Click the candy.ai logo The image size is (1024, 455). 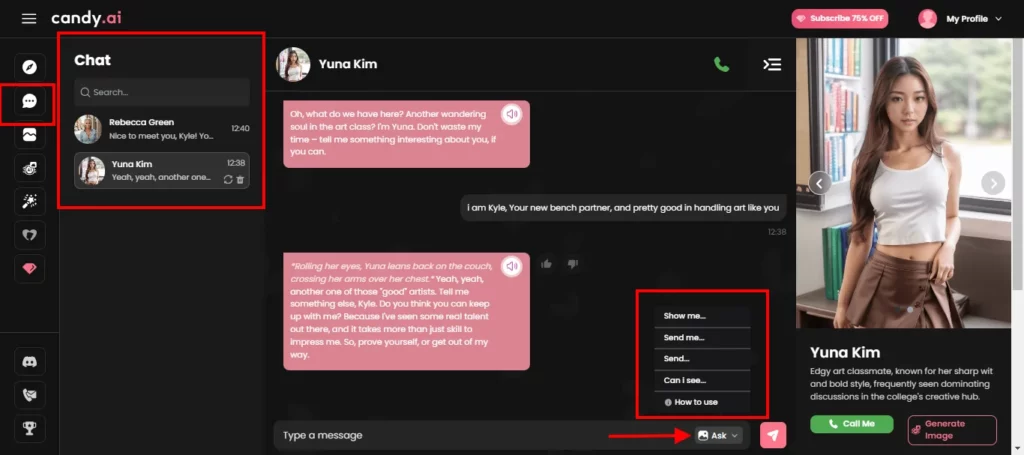coord(86,18)
